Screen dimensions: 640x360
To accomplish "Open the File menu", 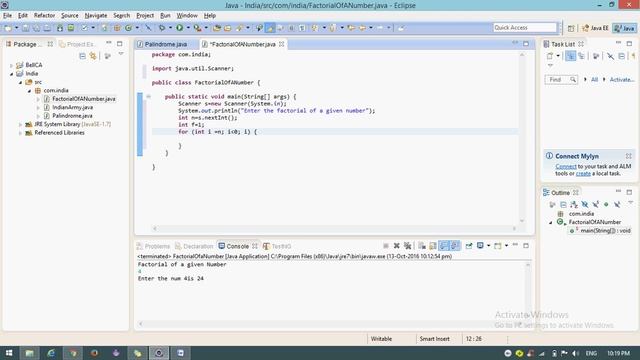I will 7,16.
